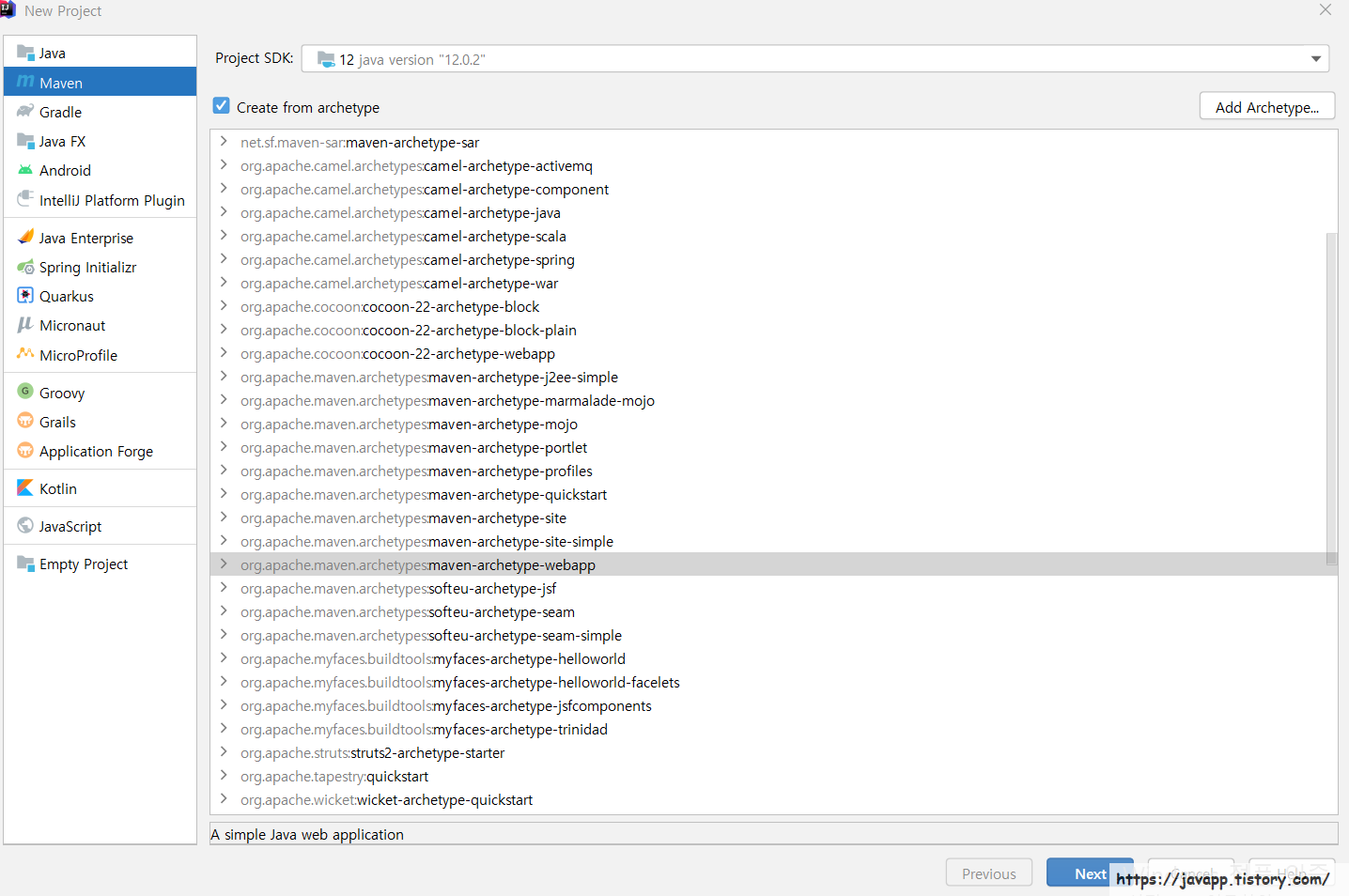Select camel-archetype-component row
Image resolution: width=1349 pixels, height=896 pixels.
click(x=774, y=189)
